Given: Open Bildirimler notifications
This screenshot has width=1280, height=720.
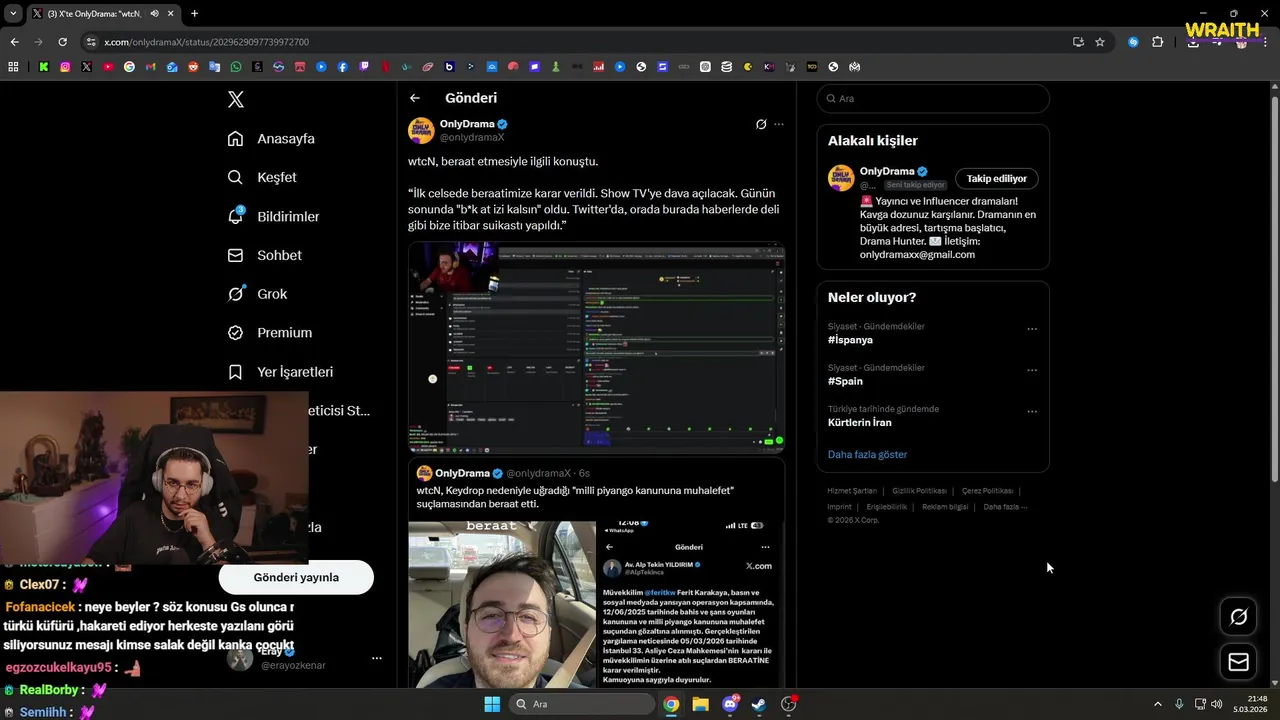Looking at the screenshot, I should [x=274, y=216].
